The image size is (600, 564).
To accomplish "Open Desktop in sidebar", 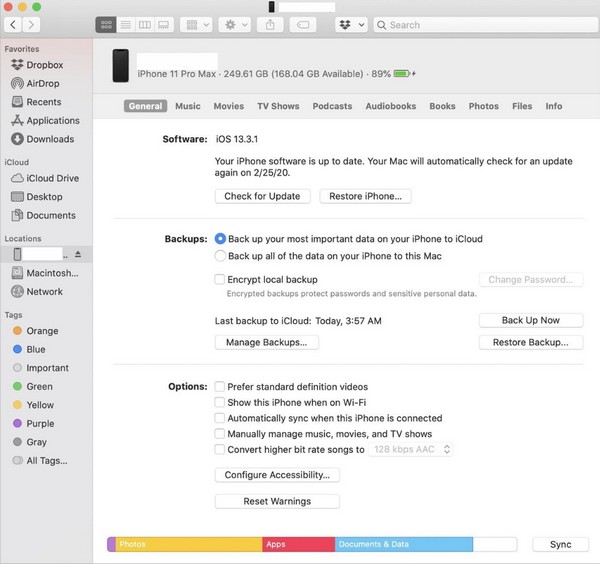I will (x=37, y=197).
